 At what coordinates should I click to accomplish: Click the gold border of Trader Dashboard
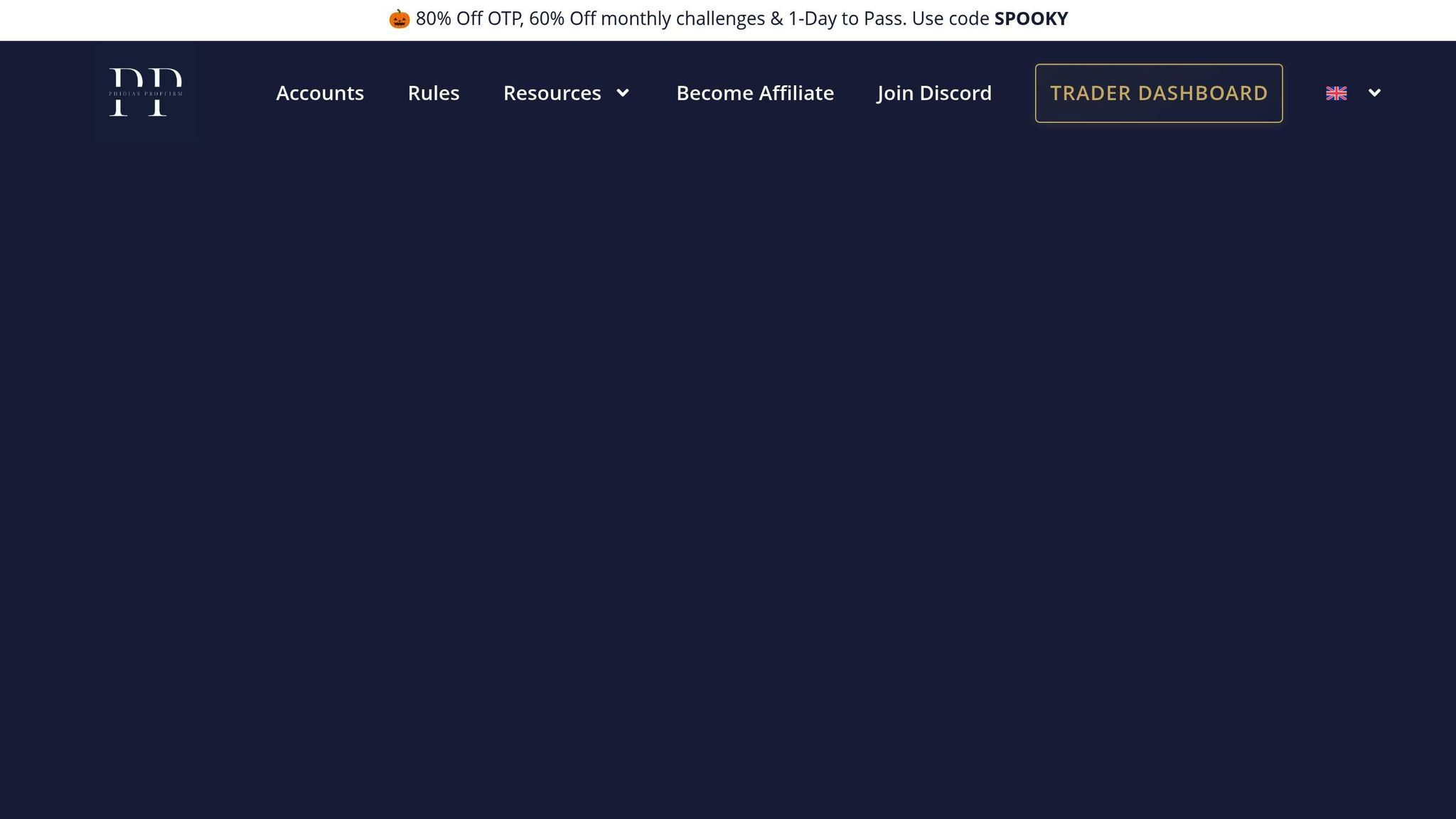coord(1159,65)
